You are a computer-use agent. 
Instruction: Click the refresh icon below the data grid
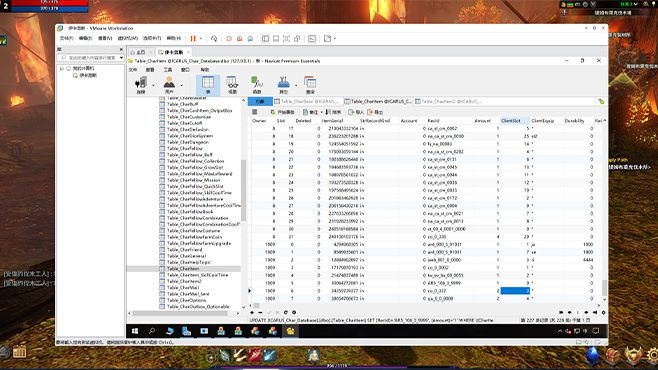tap(285, 313)
